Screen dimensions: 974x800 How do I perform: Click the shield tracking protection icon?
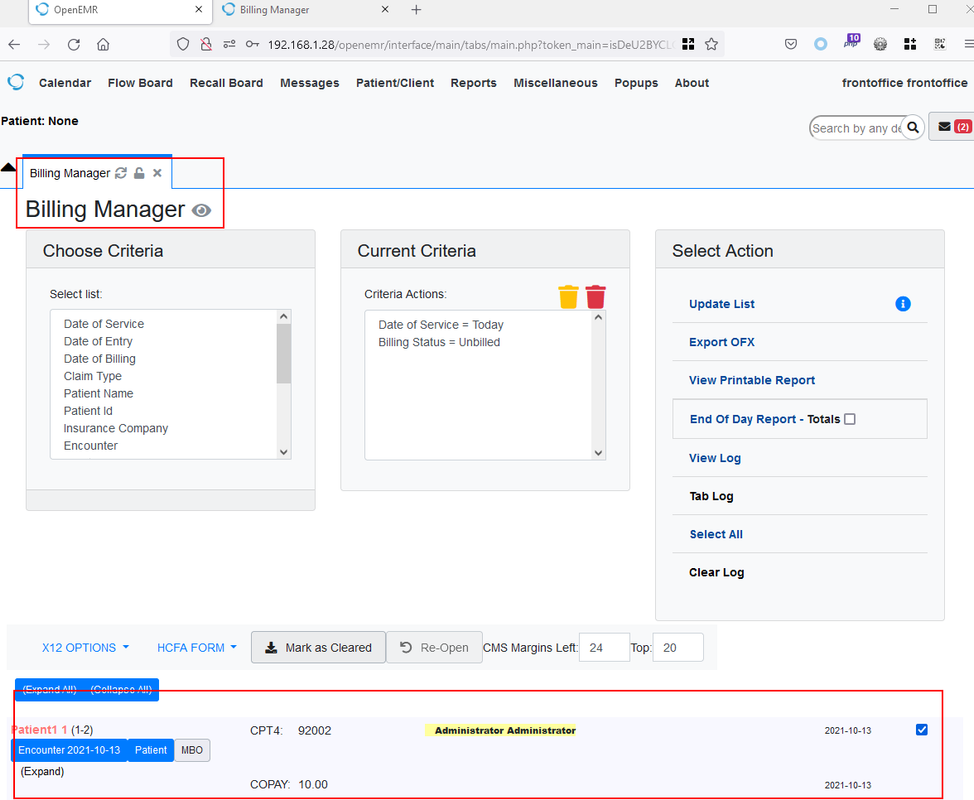183,44
